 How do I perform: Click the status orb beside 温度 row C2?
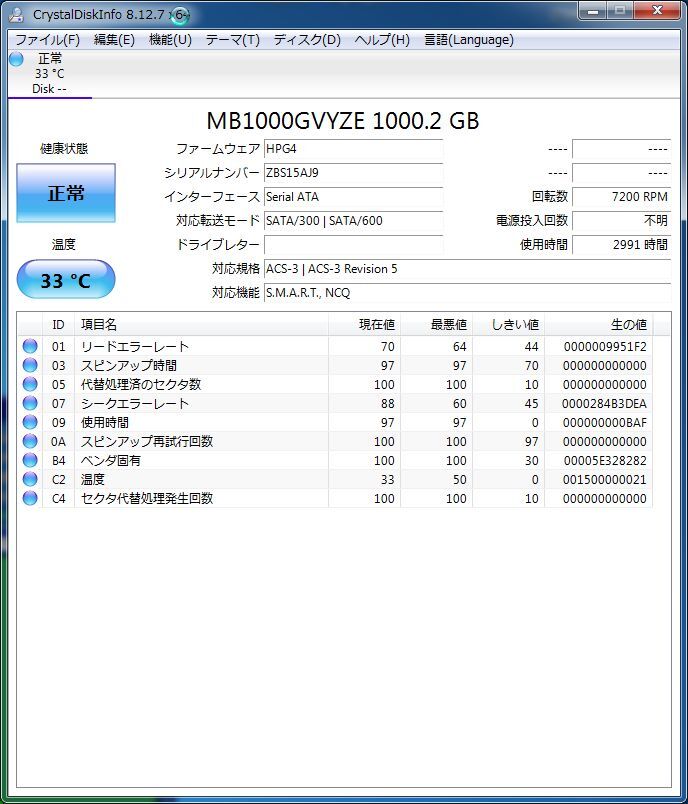click(30, 480)
